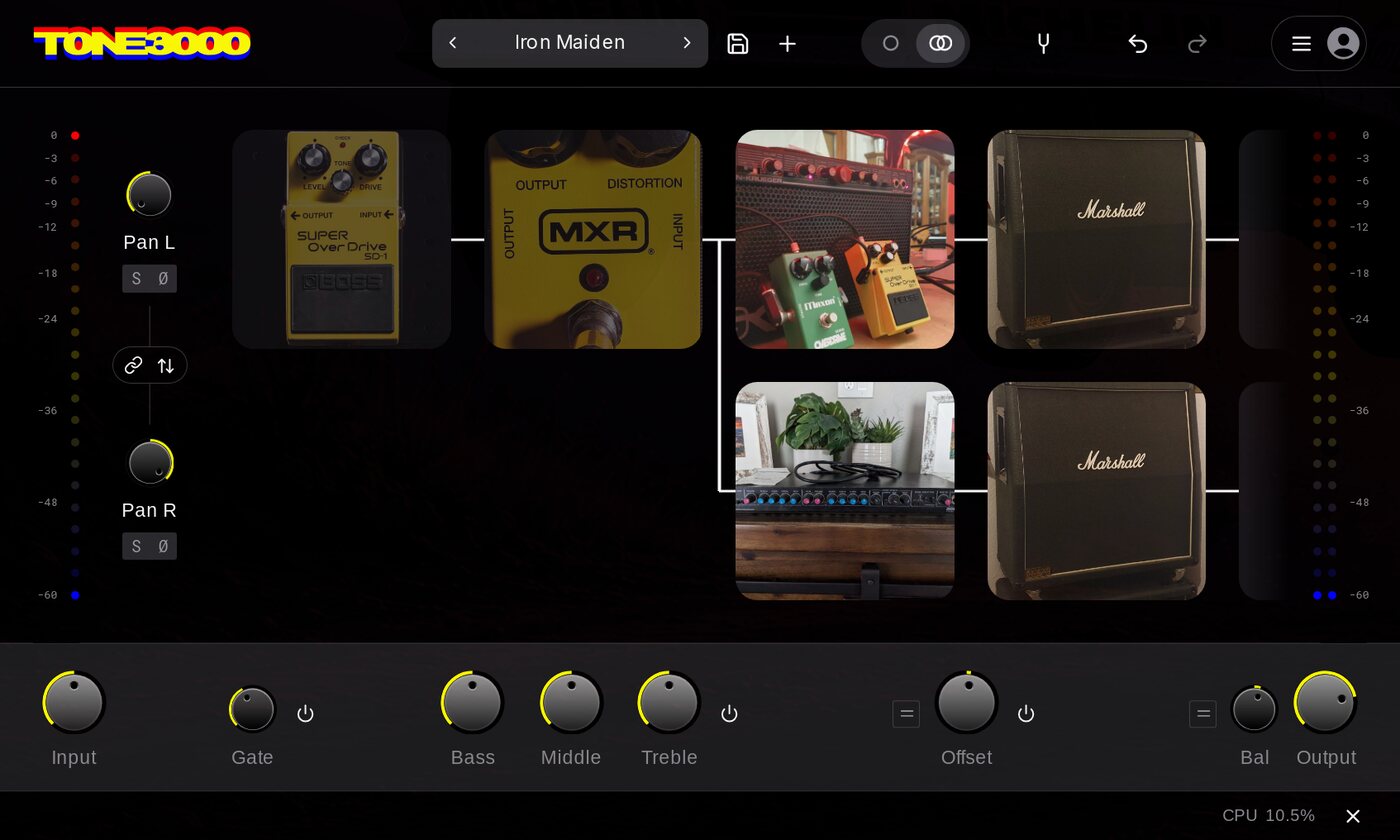1400x840 pixels.
Task: Click the CPU 10.5% readout
Action: [1268, 816]
